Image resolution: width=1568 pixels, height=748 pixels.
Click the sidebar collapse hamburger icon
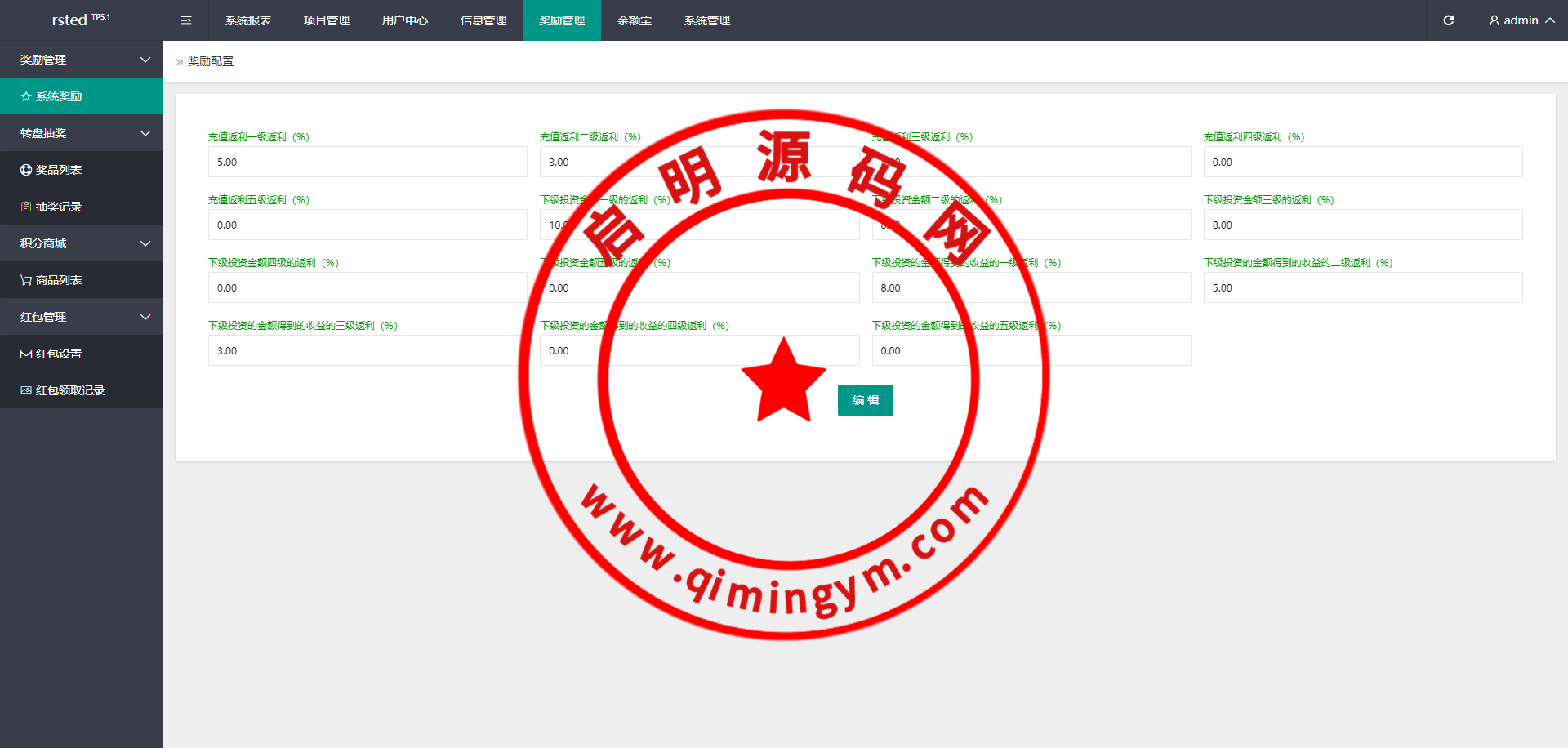(x=186, y=20)
